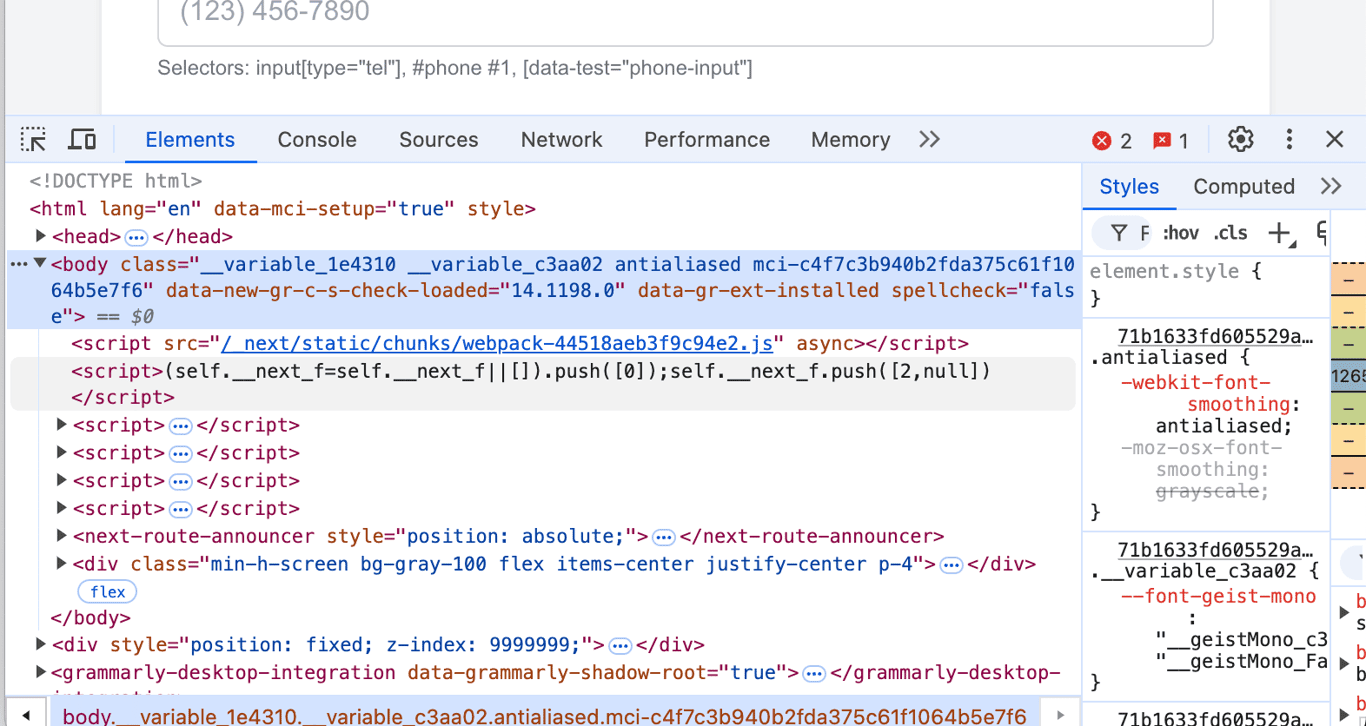Click ellipsis inside next-route-announcer element
This screenshot has width=1366, height=726.
pyautogui.click(x=664, y=537)
